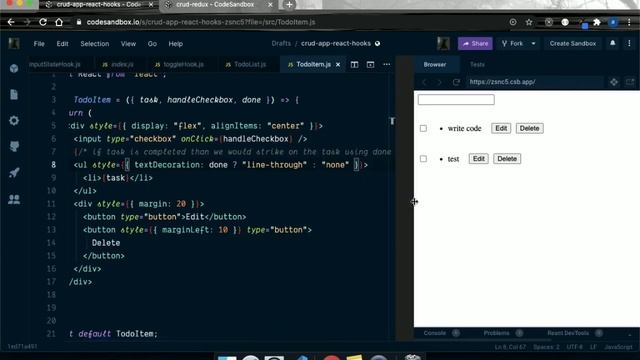Switch to the toggleHook.js editor tab

pos(179,64)
